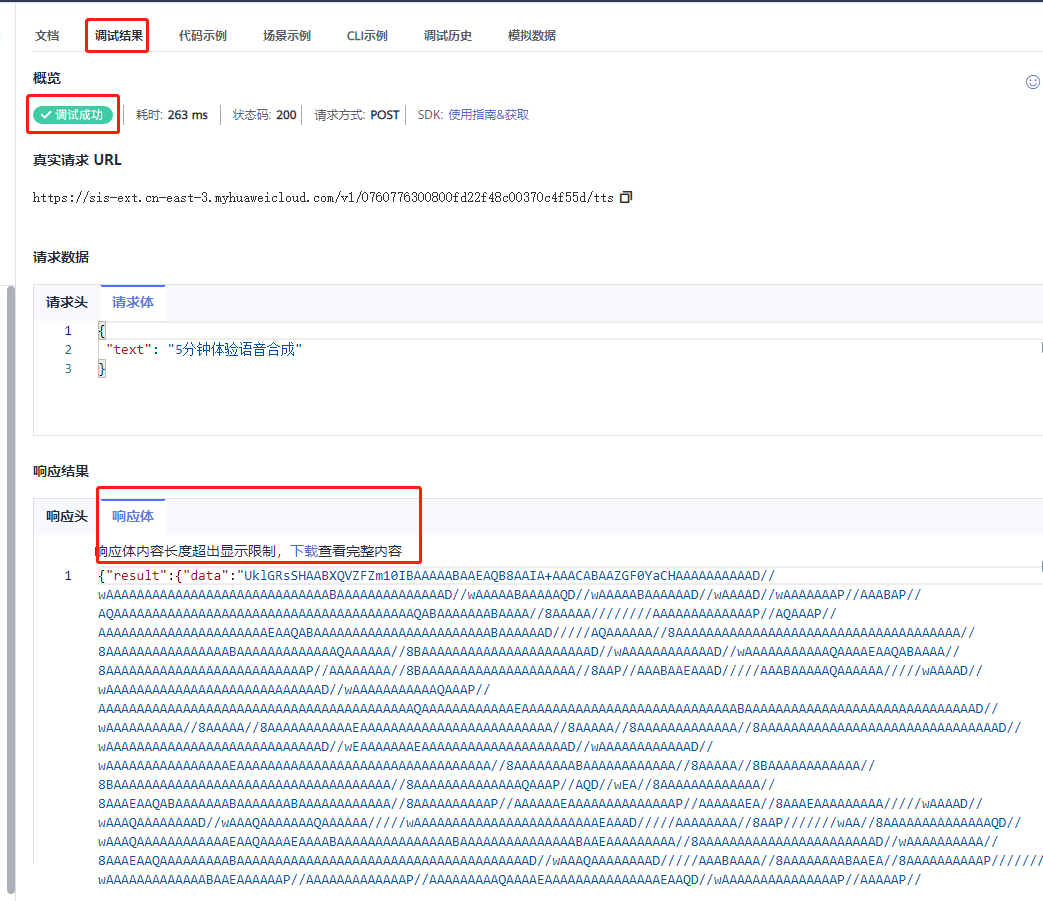Select the 调试结果 tab
Image resolution: width=1043 pixels, height=901 pixels.
point(118,35)
